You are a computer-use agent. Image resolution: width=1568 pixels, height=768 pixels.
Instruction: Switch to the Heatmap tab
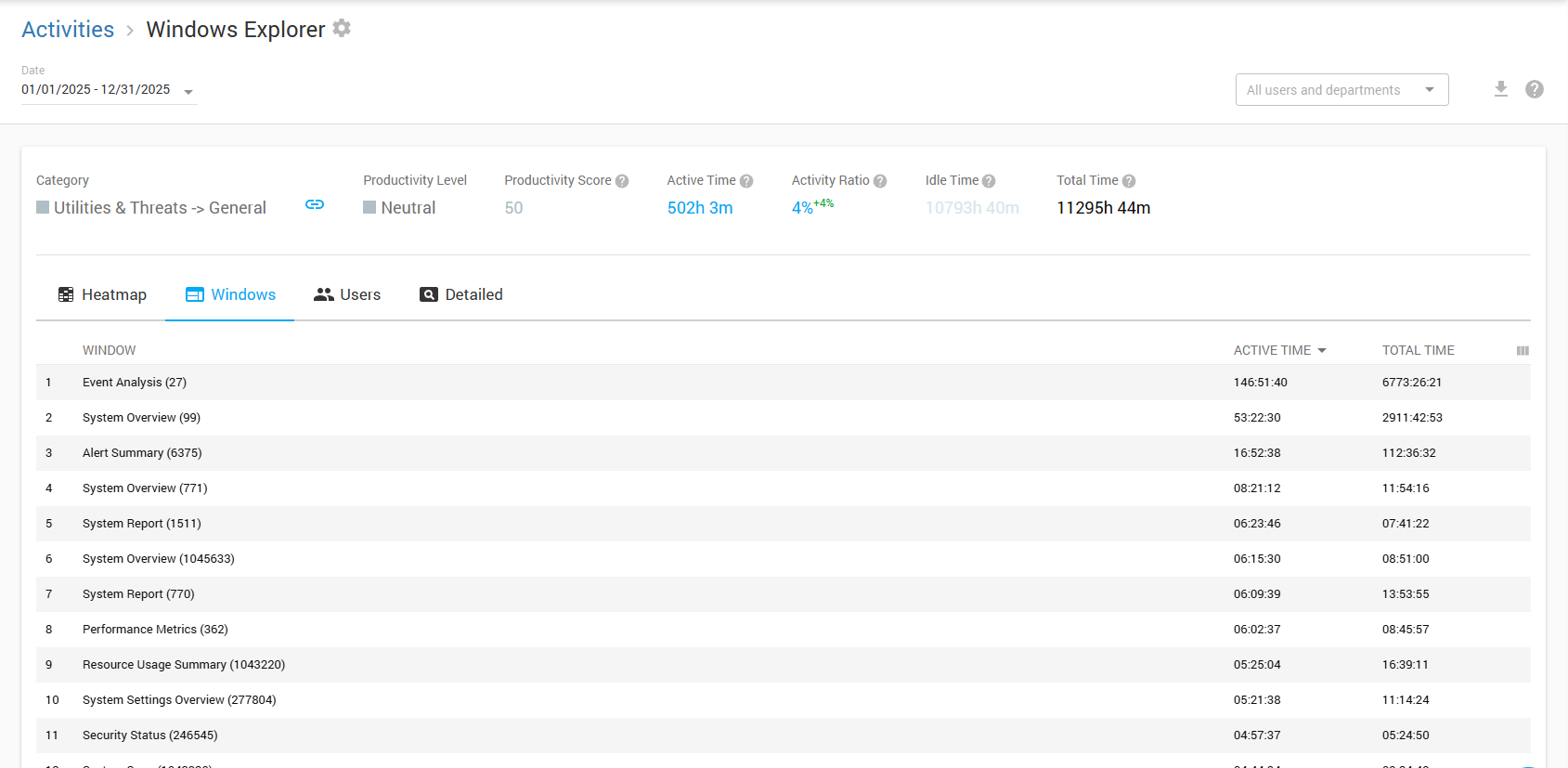[x=102, y=294]
